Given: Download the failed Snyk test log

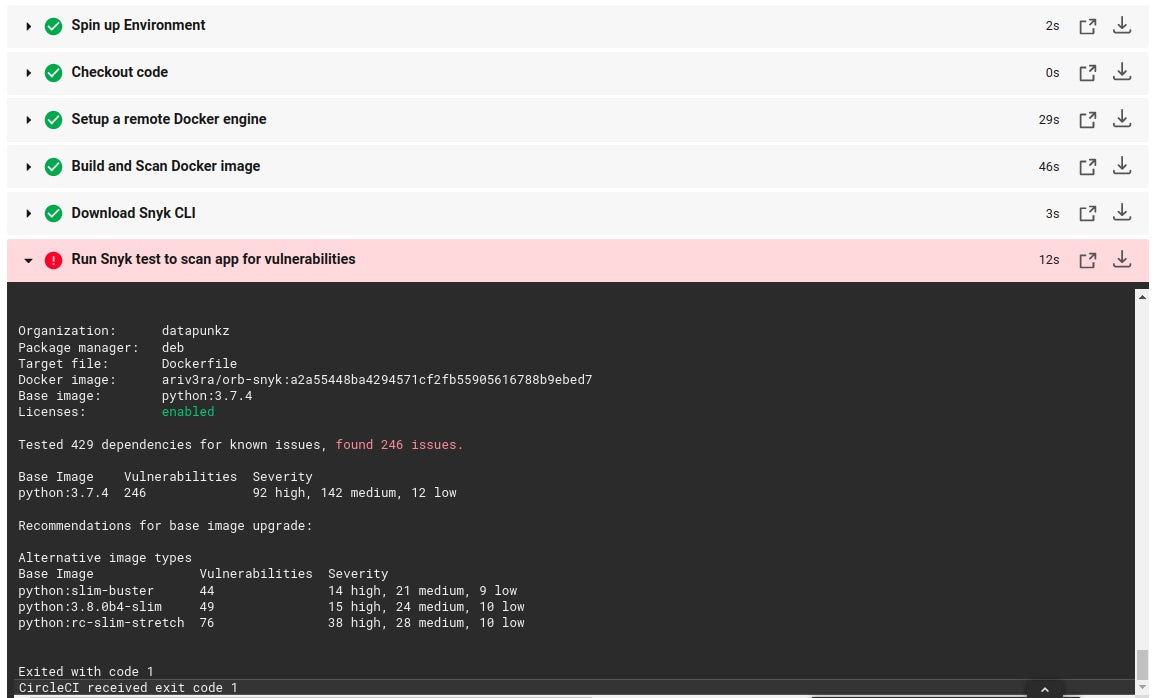Looking at the screenshot, I should coord(1122,259).
